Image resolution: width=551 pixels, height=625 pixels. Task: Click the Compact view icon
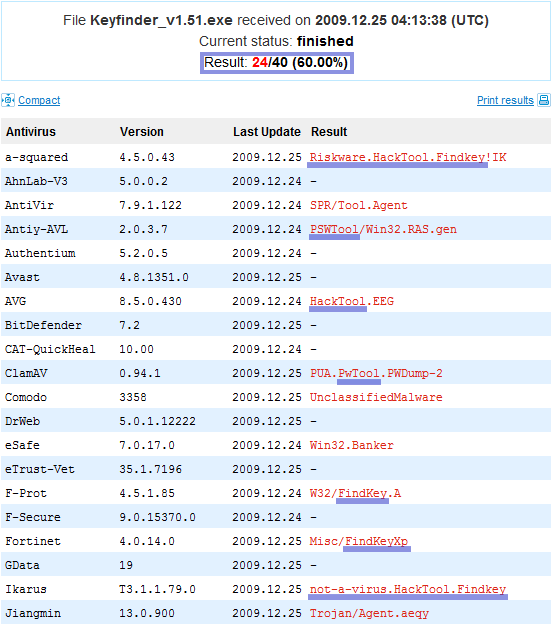pos(8,100)
